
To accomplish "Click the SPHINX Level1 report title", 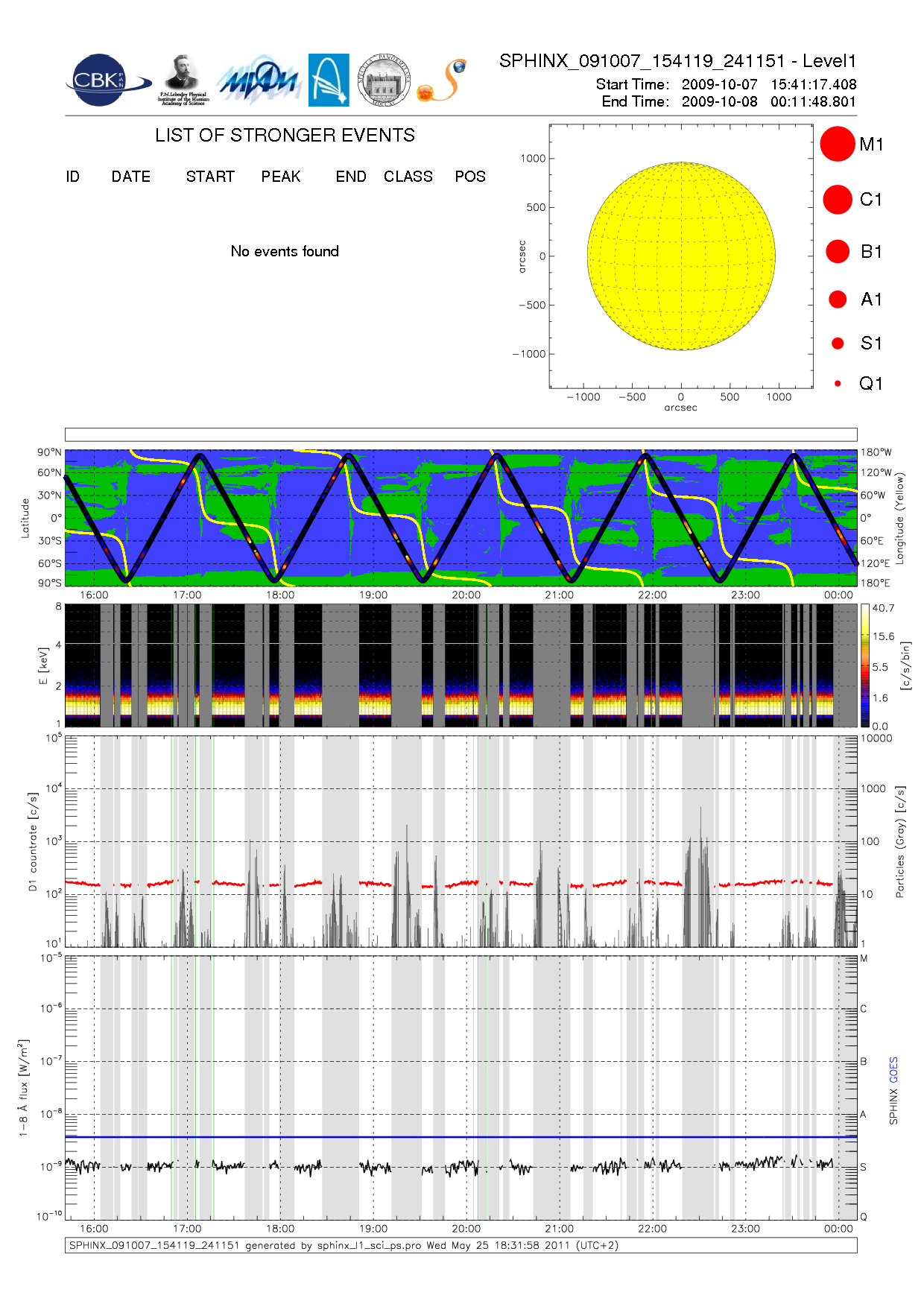I will tap(677, 61).
